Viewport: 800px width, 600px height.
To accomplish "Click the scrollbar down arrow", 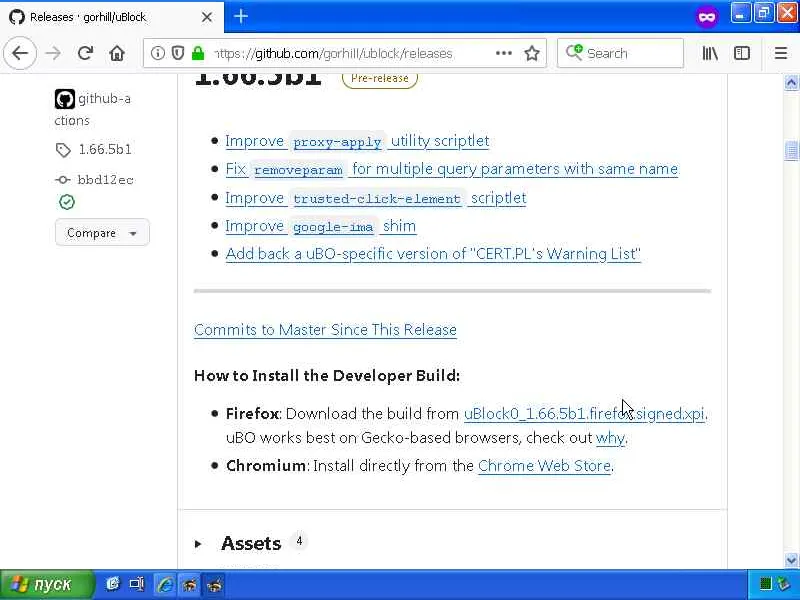I will tap(791, 560).
